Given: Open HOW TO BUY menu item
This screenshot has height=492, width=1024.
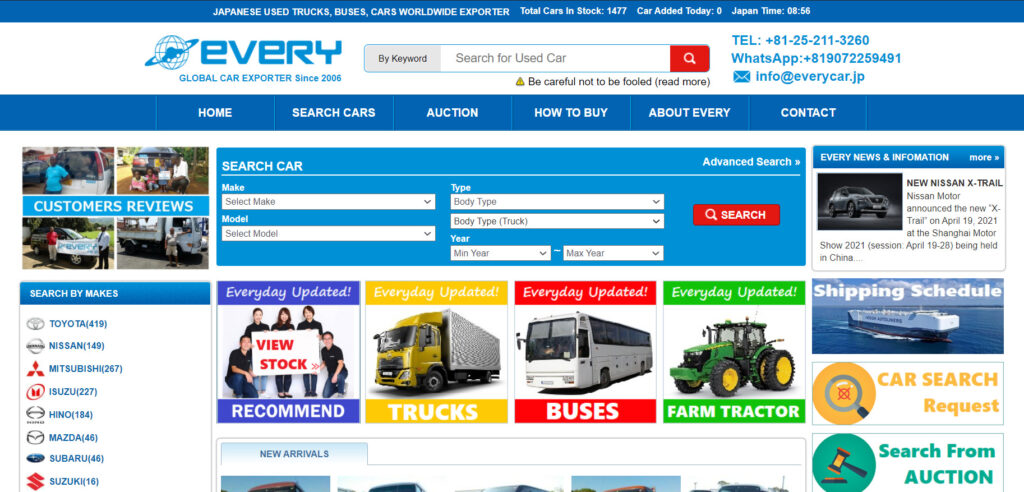Looking at the screenshot, I should point(571,112).
